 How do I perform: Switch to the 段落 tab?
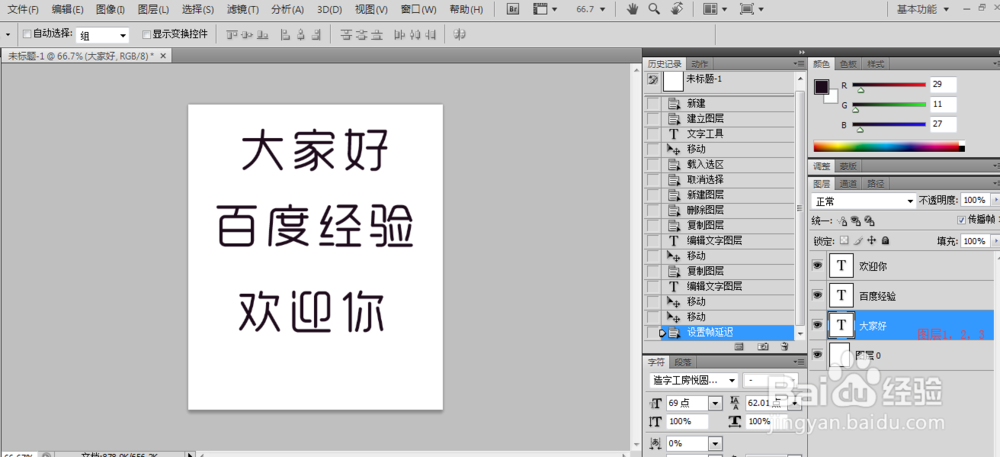683,361
